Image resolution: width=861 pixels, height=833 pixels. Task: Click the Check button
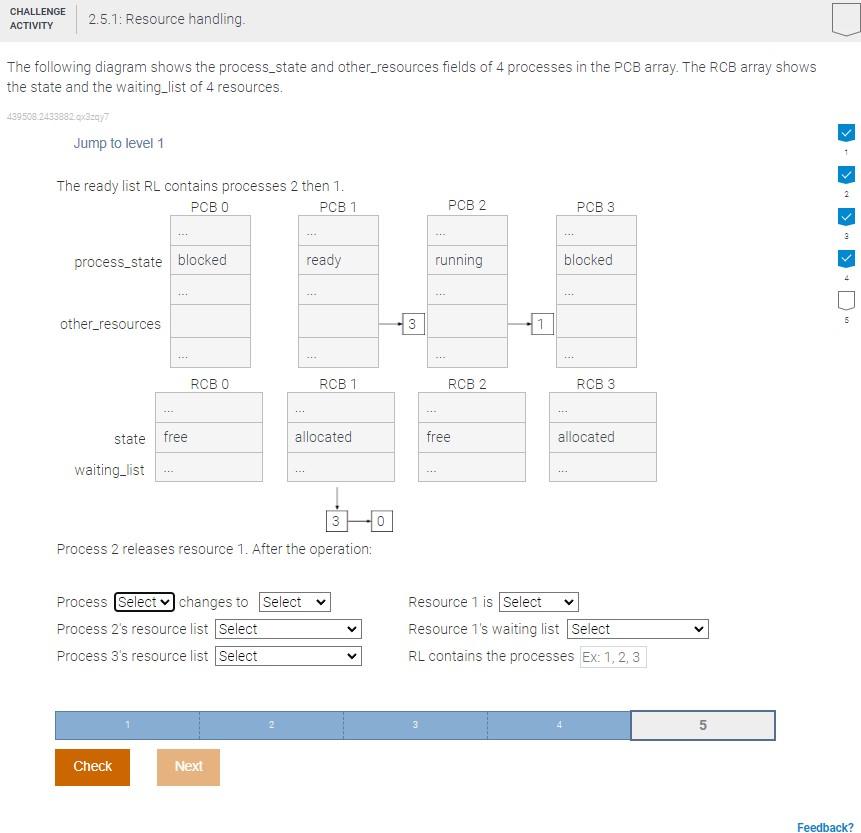coord(92,766)
